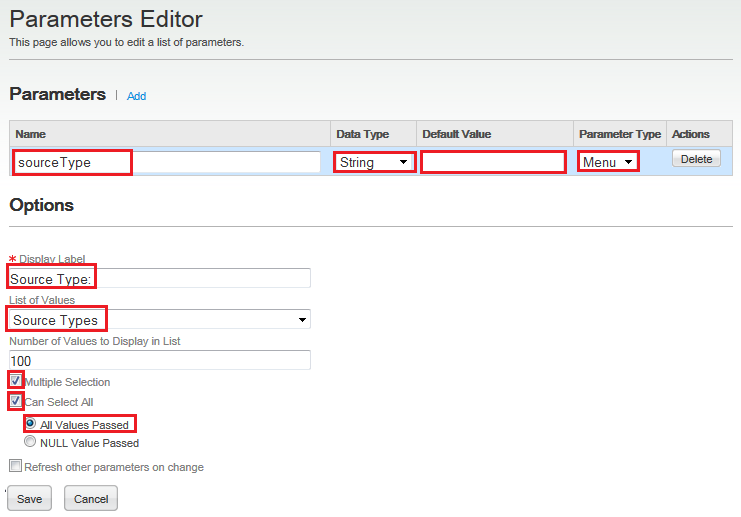This screenshot has height=517, width=741.
Task: Delete the sourceType parameter
Action: pos(696,159)
